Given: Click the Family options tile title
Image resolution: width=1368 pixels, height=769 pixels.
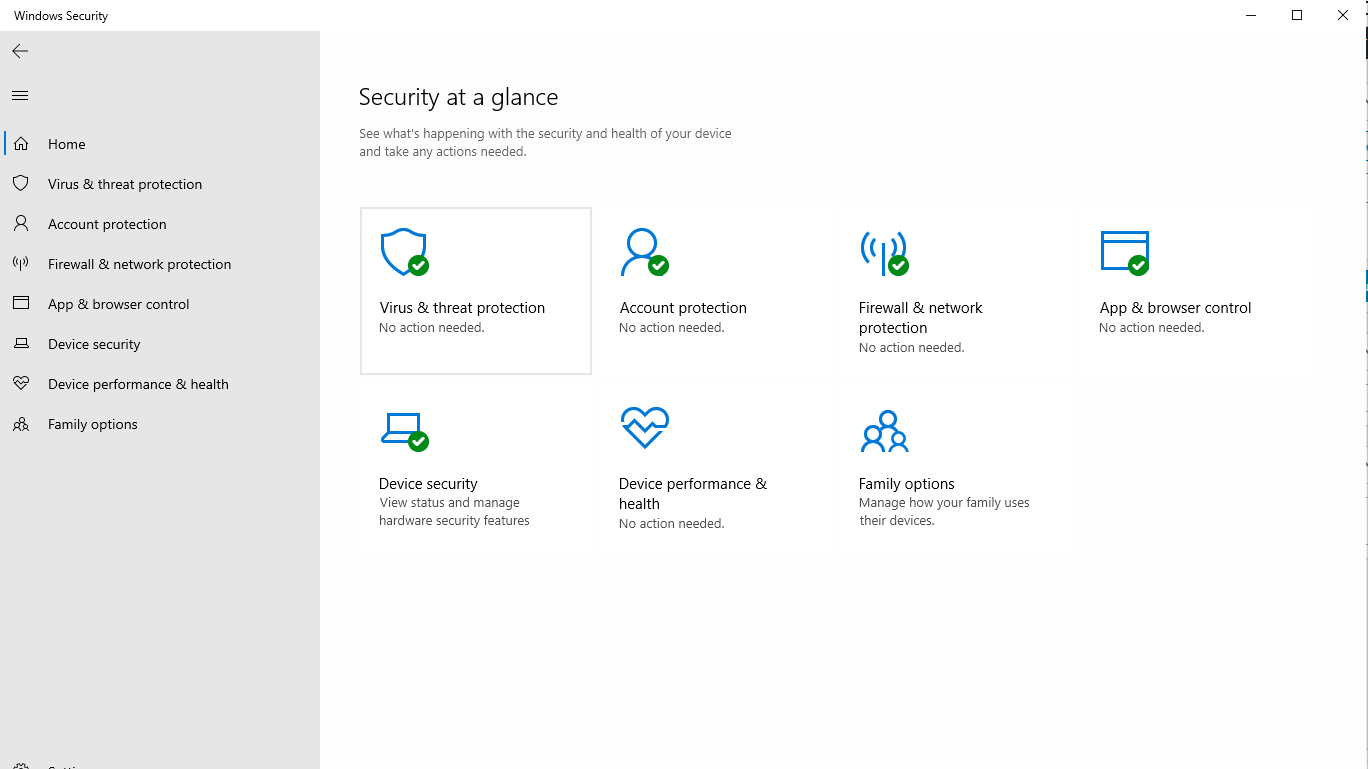Looking at the screenshot, I should tap(906, 484).
